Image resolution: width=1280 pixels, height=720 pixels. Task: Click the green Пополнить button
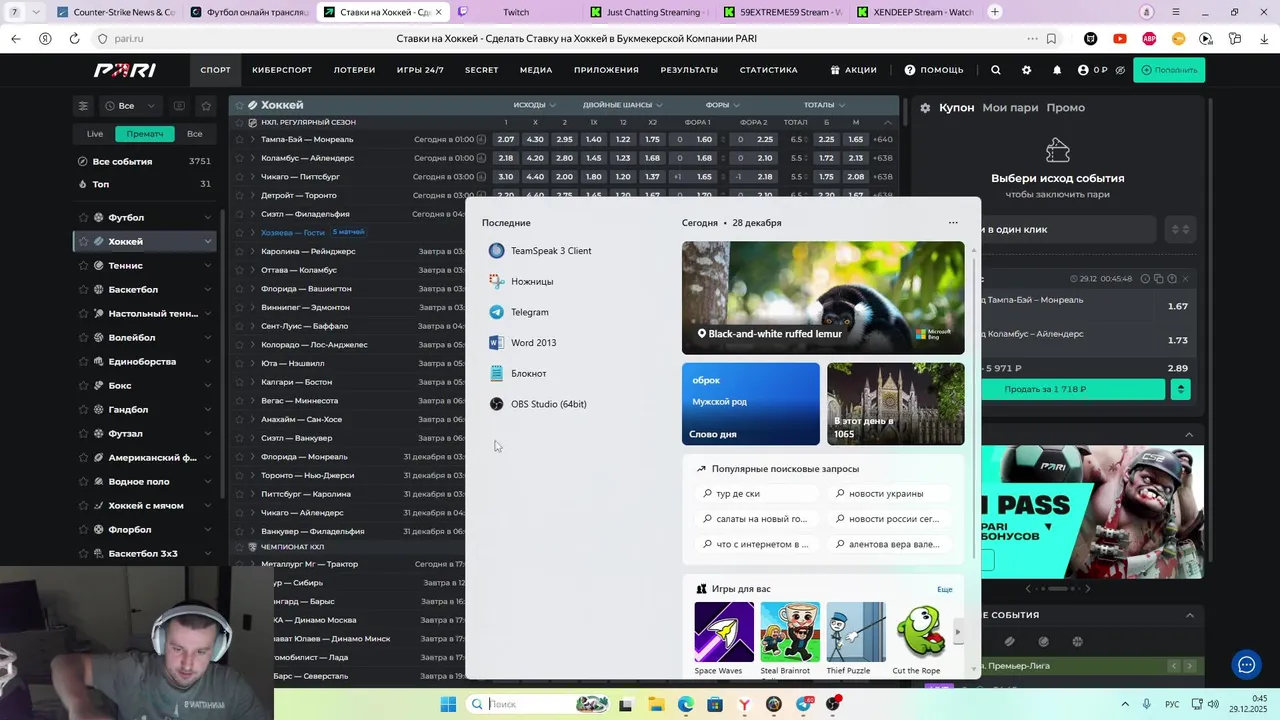point(1169,70)
